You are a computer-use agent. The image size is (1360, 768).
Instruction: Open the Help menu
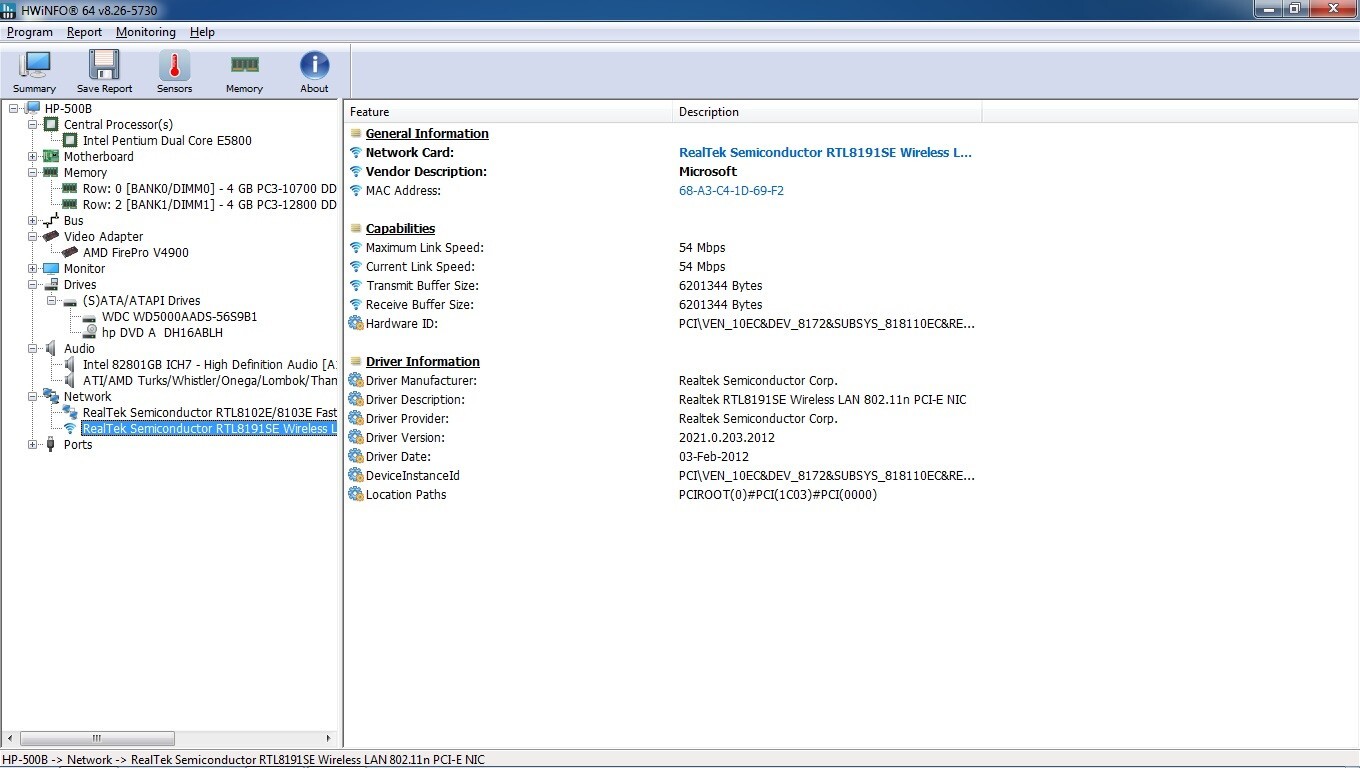click(202, 32)
